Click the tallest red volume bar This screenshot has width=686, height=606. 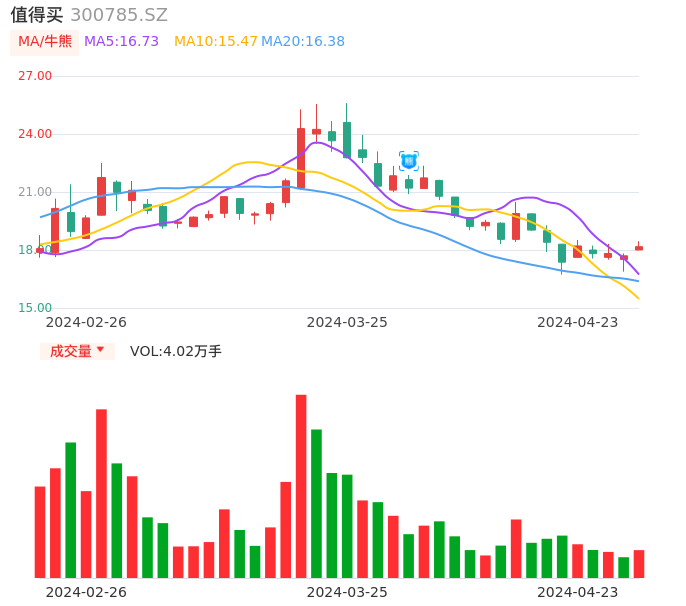[x=301, y=486]
